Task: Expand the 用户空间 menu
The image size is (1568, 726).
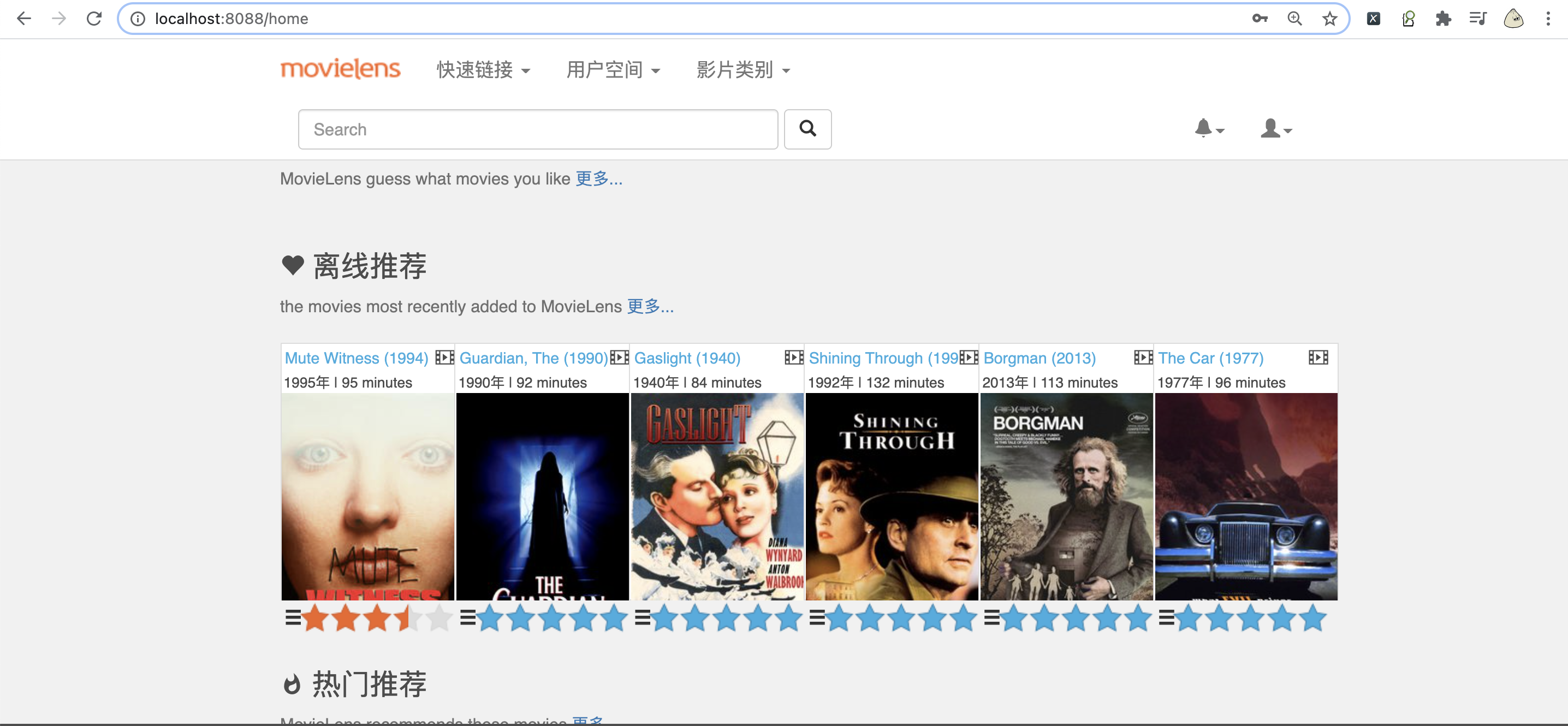Action: (613, 70)
